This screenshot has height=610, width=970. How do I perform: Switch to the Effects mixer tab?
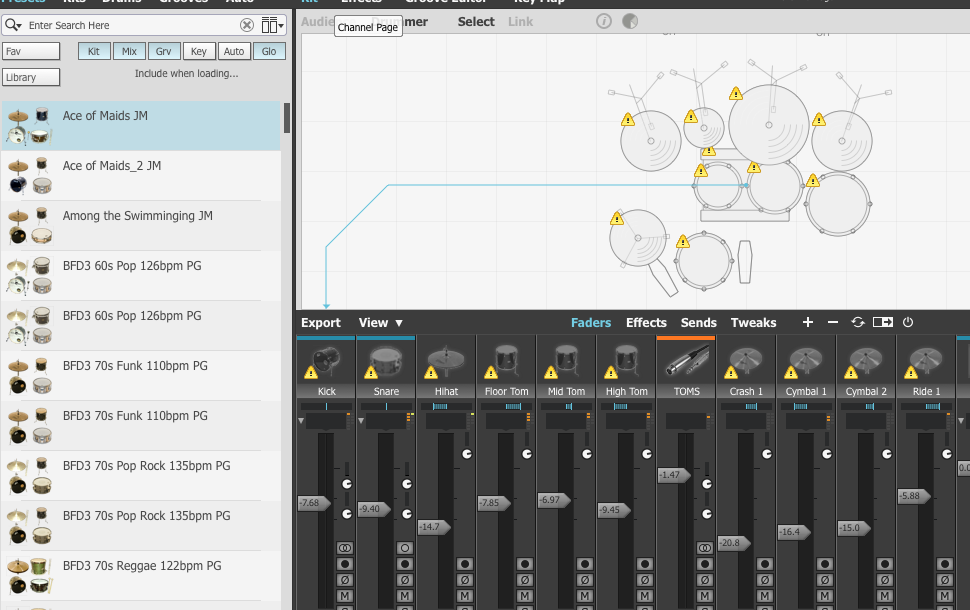tap(646, 322)
